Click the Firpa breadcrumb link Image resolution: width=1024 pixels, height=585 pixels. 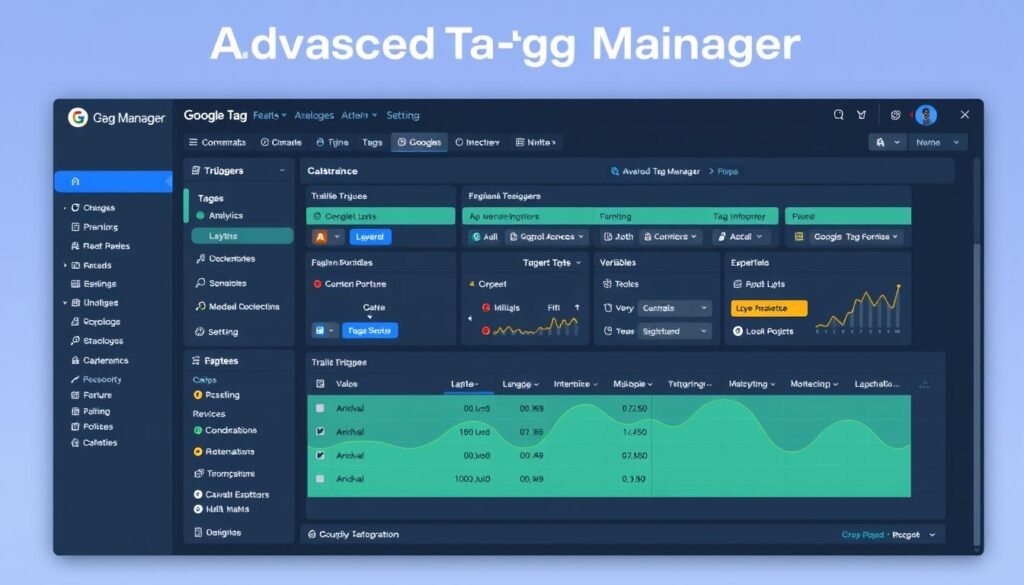click(728, 172)
